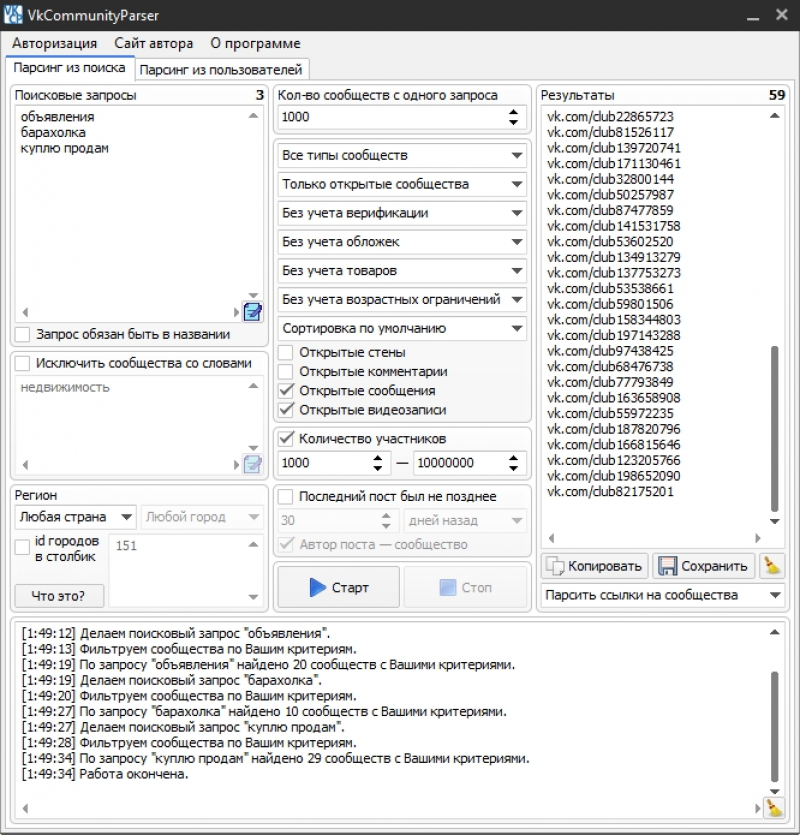The width and height of the screenshot is (800, 835).
Task: Click minimum participants field 1000
Action: pyautogui.click(x=325, y=462)
